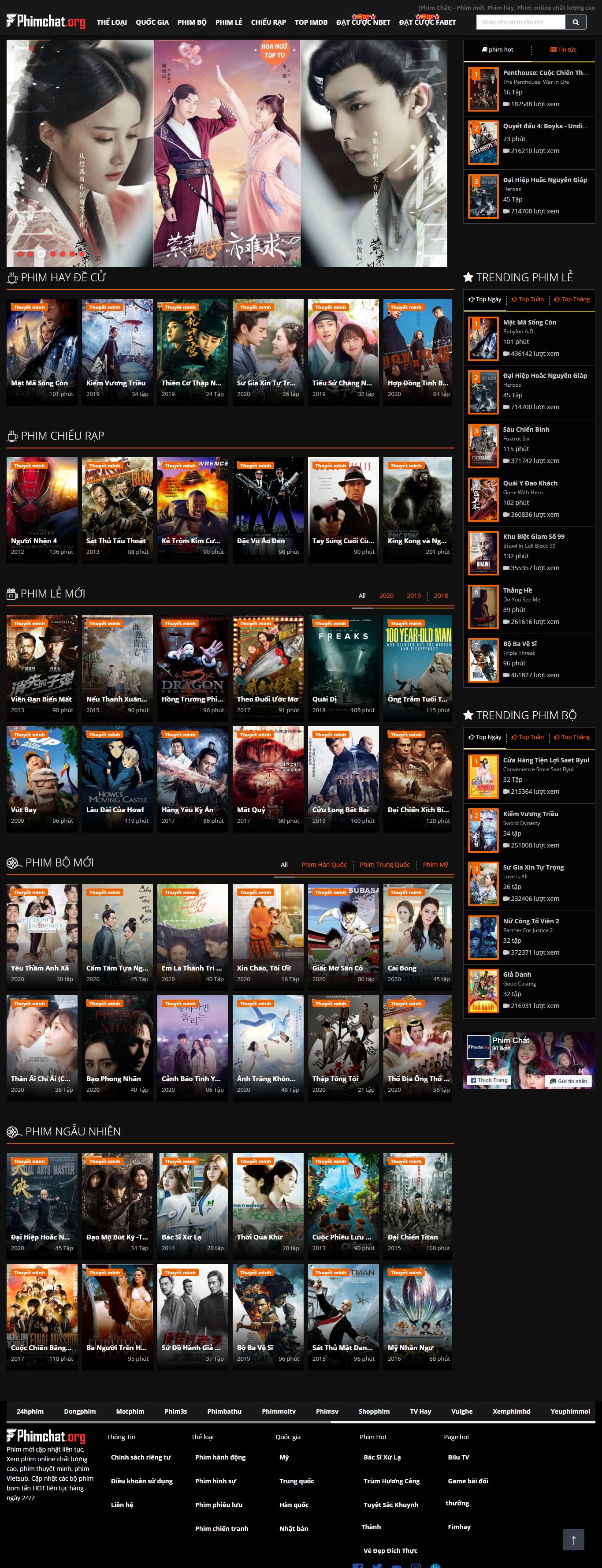Click the scroll-to-top arrow button
Image resolution: width=602 pixels, height=1568 pixels.
point(573,1539)
